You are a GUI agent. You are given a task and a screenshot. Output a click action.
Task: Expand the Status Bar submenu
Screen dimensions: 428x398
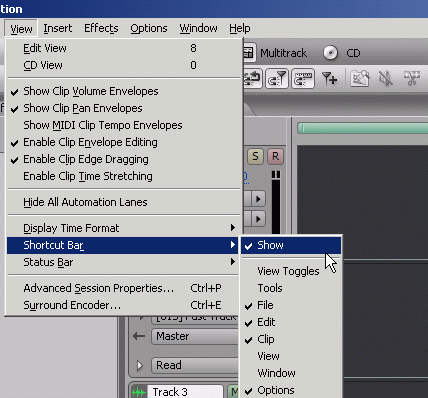(124, 262)
